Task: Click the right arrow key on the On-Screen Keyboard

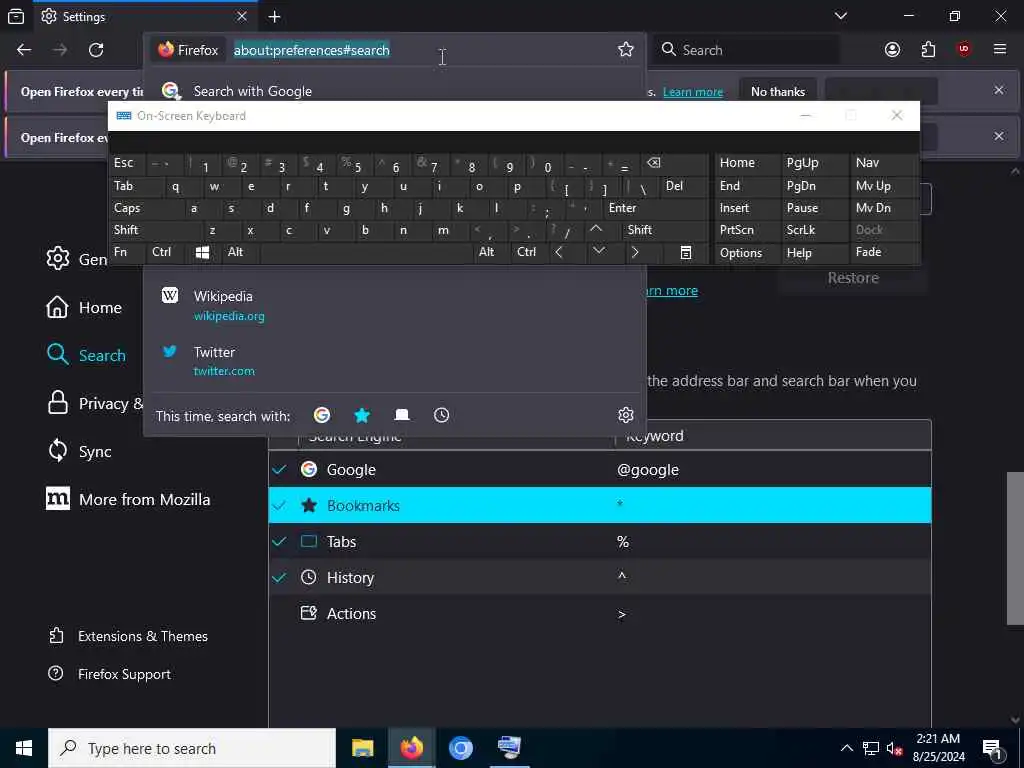Action: coord(635,253)
